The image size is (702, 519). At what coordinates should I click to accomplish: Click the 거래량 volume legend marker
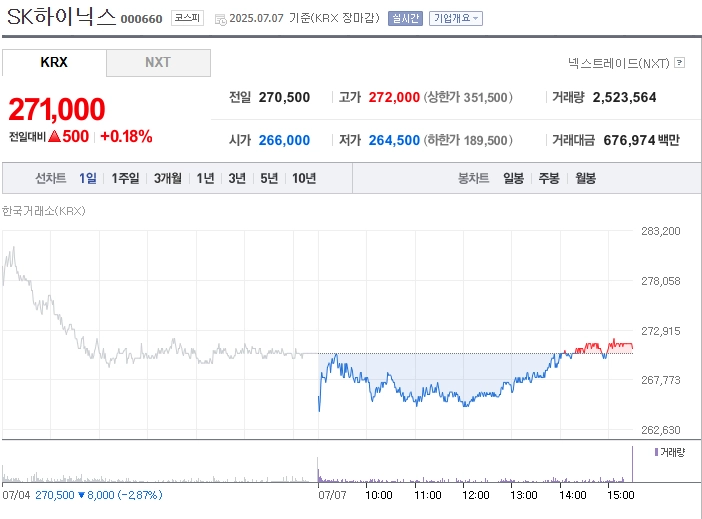click(656, 452)
